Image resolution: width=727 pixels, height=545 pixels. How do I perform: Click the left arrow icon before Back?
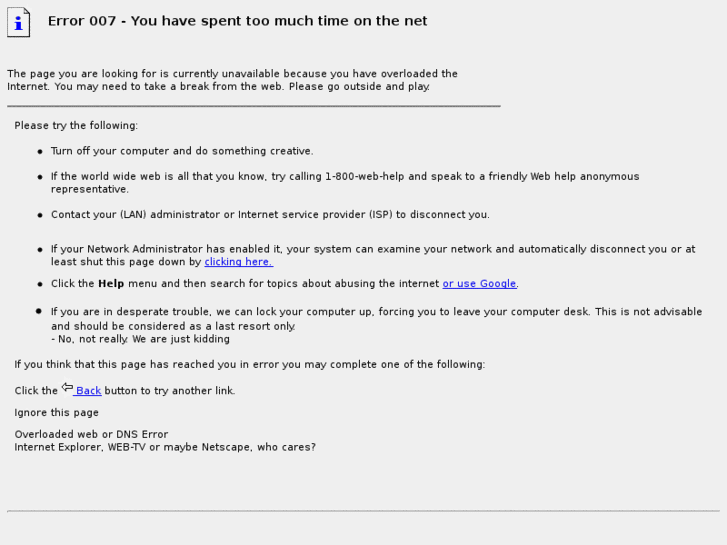(x=67, y=388)
